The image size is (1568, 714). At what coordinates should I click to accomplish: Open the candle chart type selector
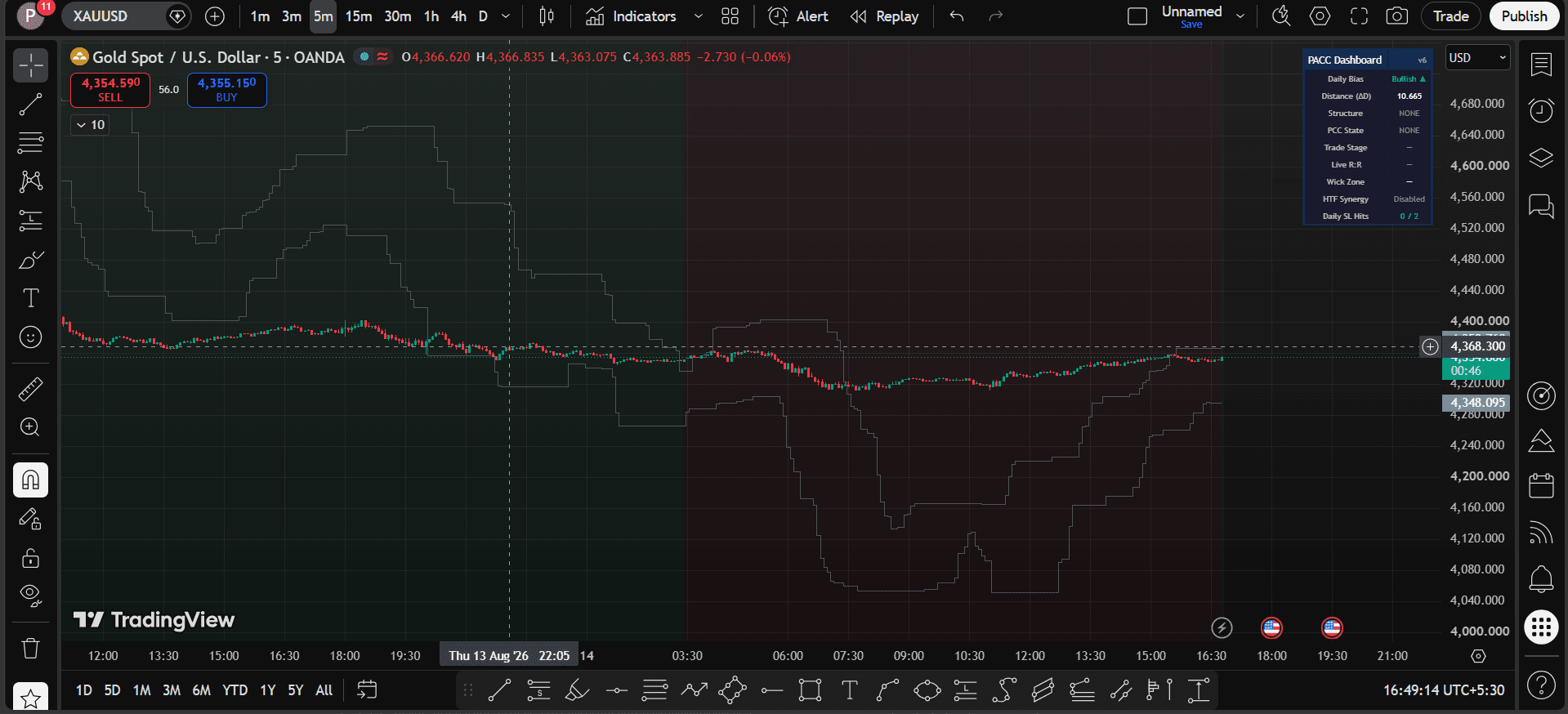(x=547, y=16)
